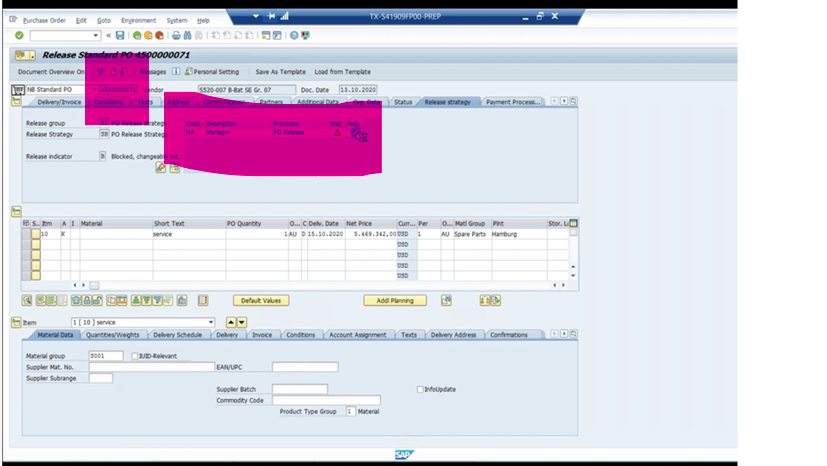Click the Create New Session icon
The image size is (827, 466).
[x=266, y=35]
